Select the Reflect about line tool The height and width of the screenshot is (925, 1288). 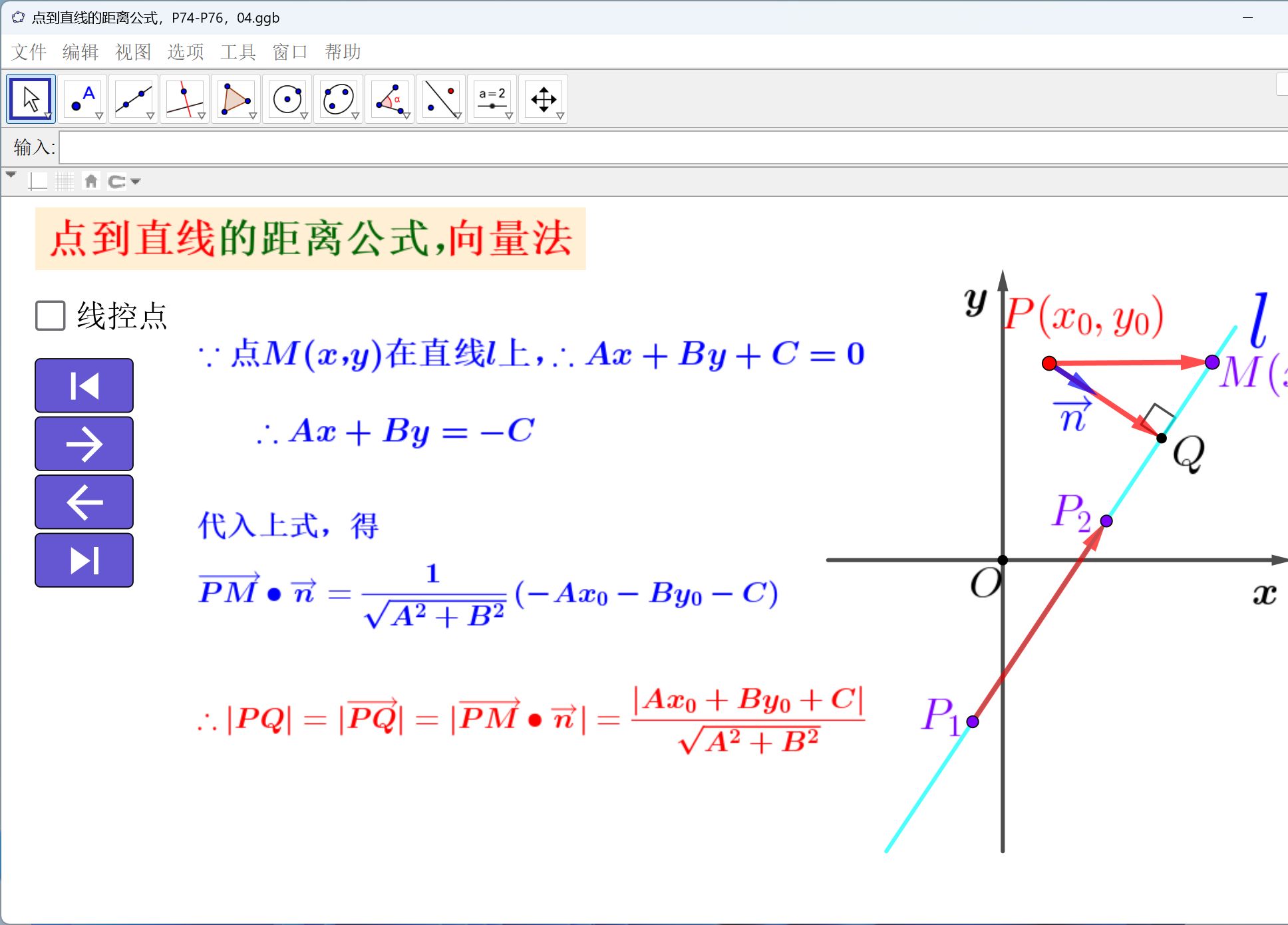pos(441,99)
